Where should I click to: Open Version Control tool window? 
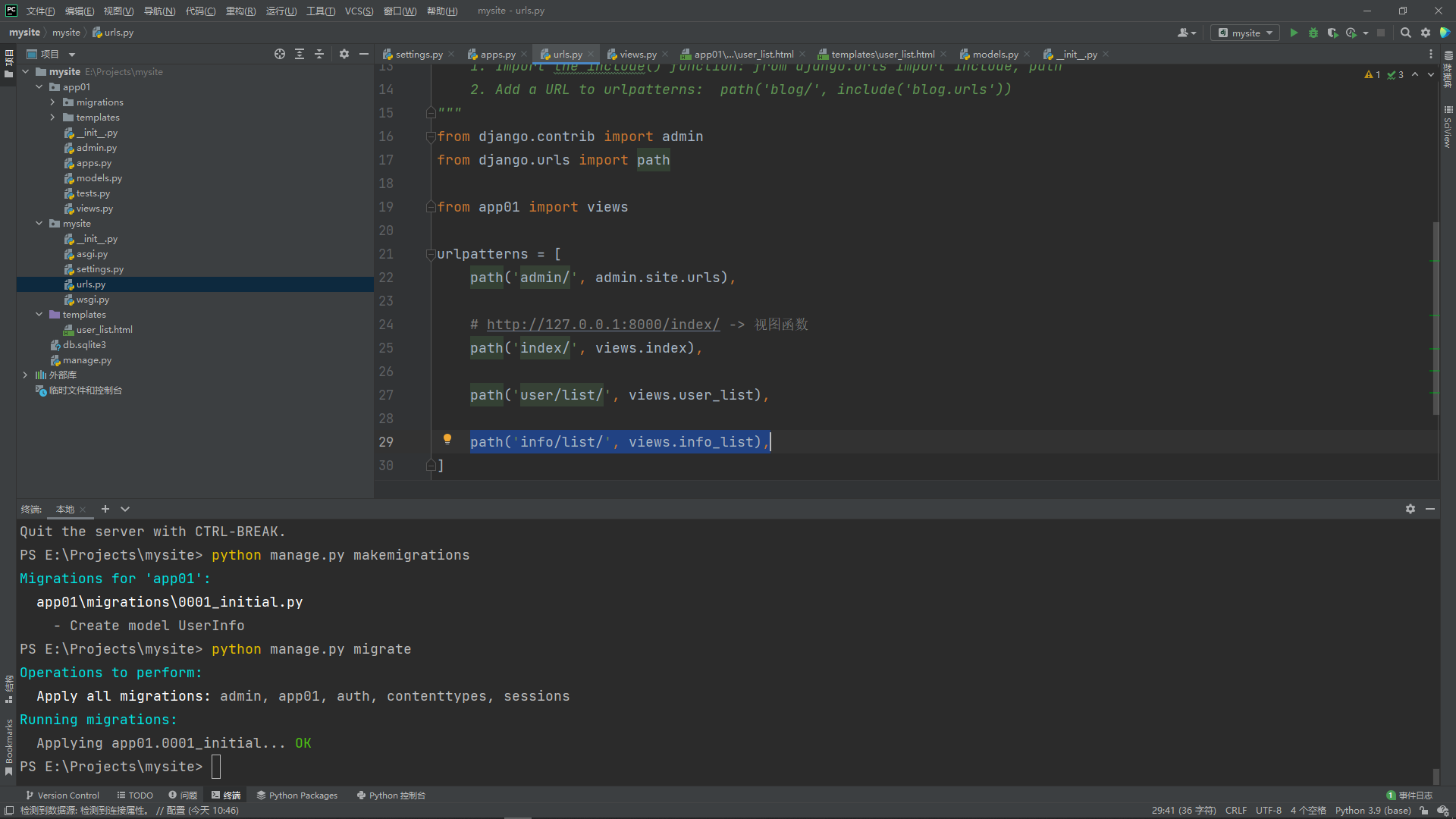(63, 795)
